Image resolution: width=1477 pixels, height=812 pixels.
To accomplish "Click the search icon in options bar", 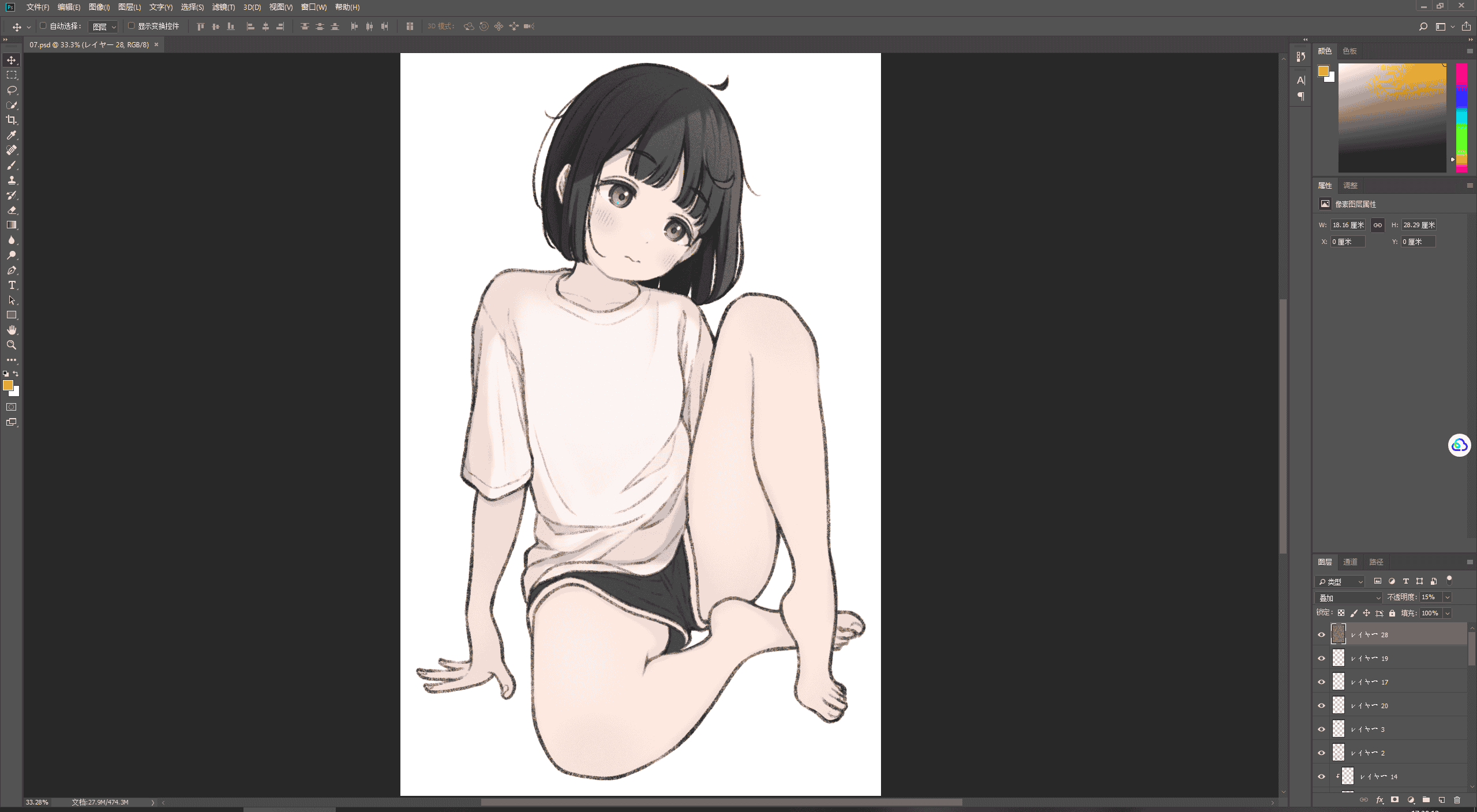I will 1423,27.
